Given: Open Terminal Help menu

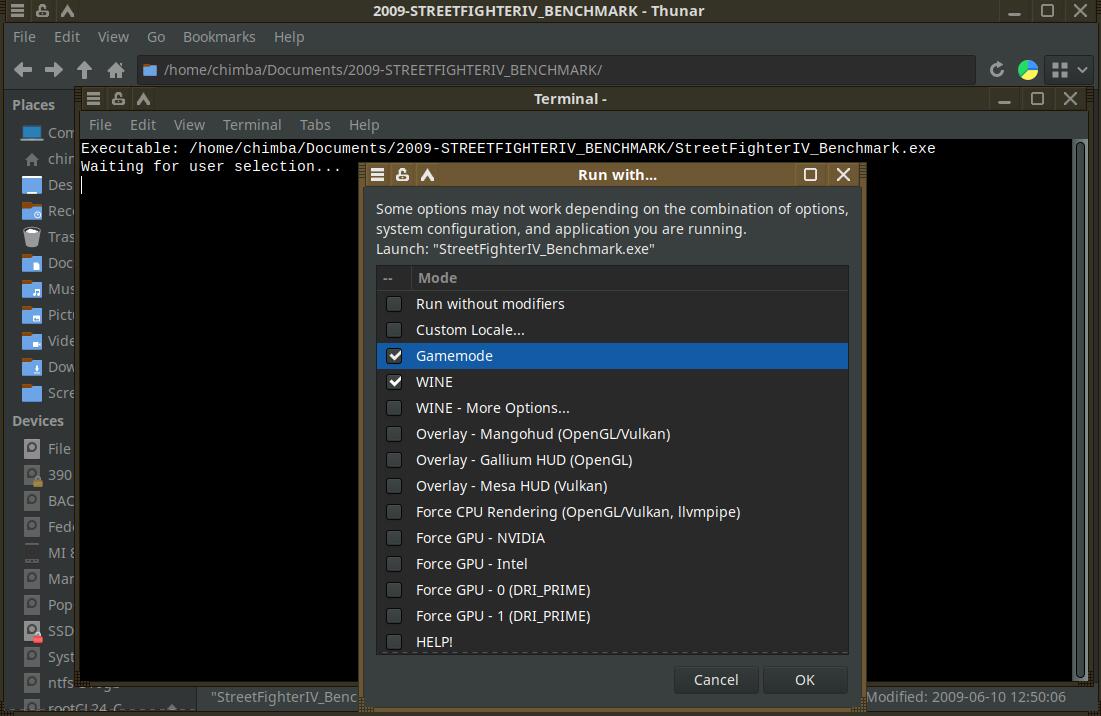Looking at the screenshot, I should 364,124.
